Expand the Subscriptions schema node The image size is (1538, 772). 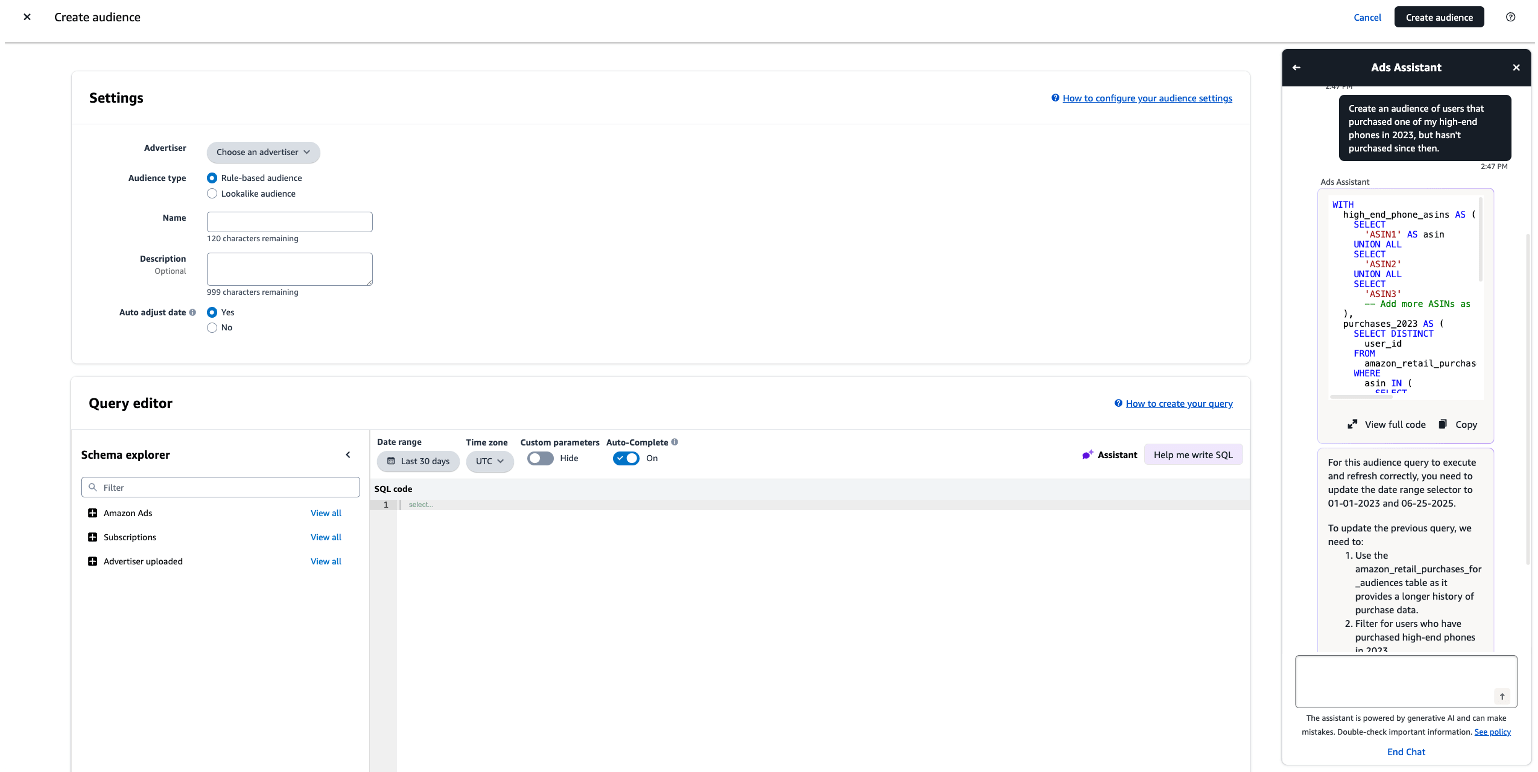pos(93,537)
